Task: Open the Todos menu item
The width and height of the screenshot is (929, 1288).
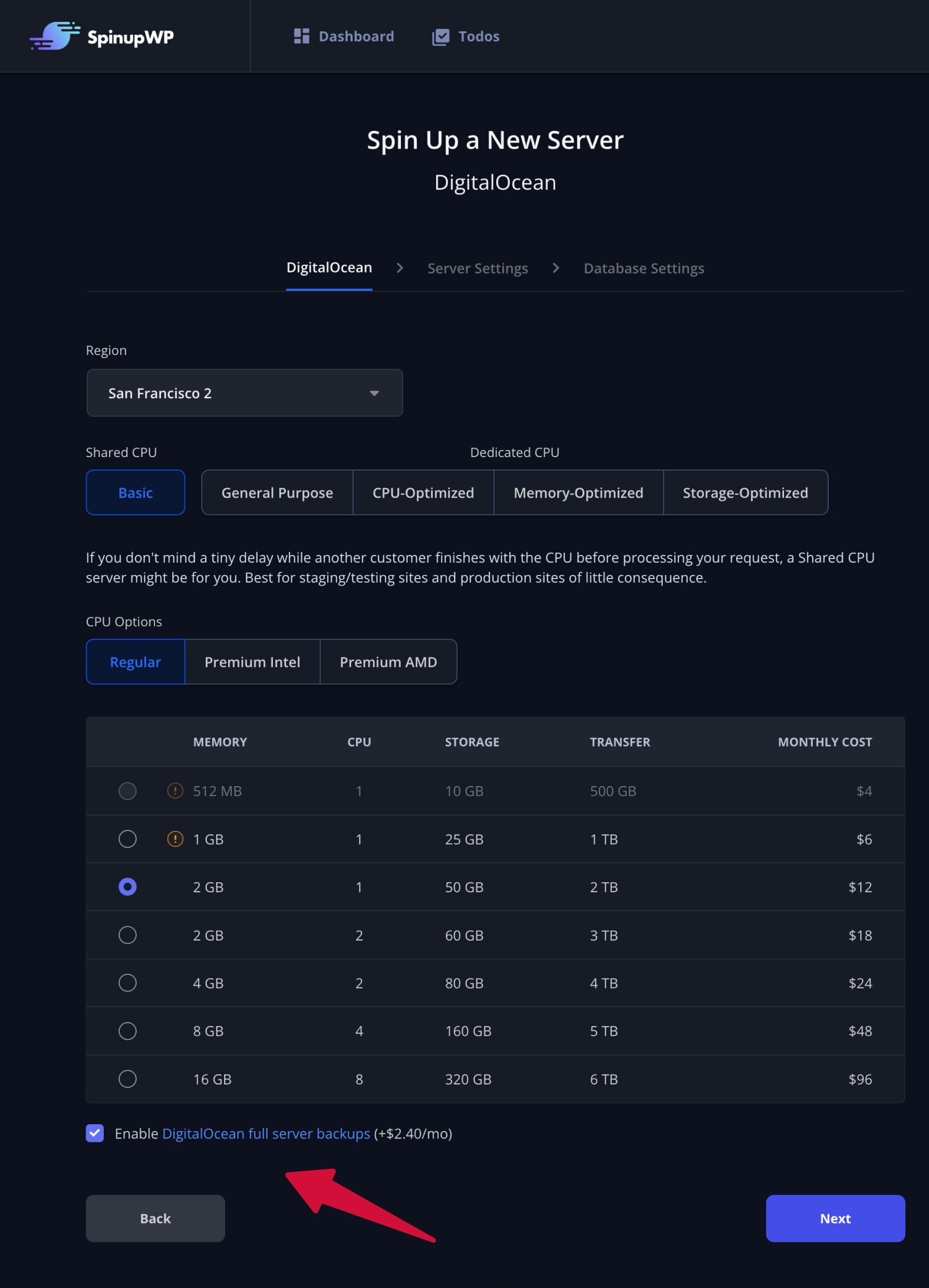Action: coord(466,37)
